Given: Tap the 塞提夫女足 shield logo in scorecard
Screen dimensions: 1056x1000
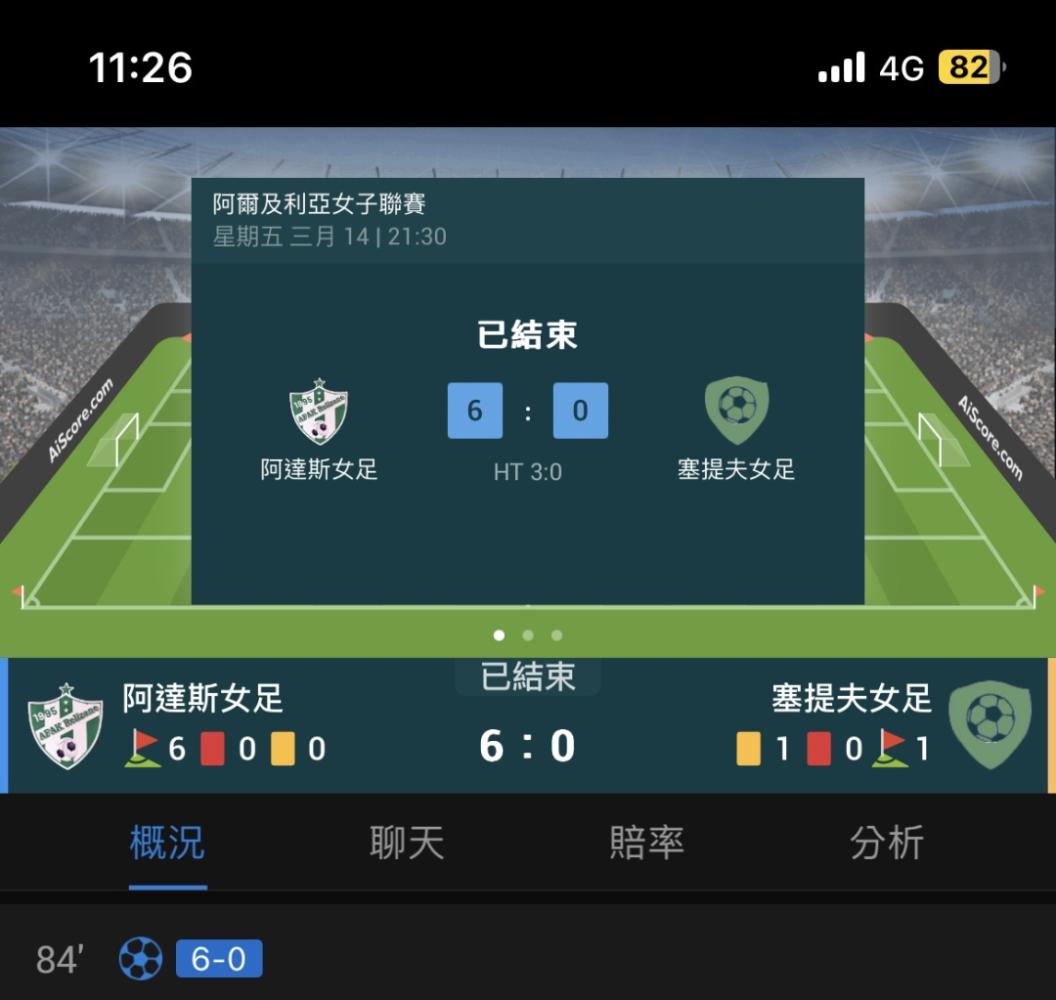Looking at the screenshot, I should (737, 410).
